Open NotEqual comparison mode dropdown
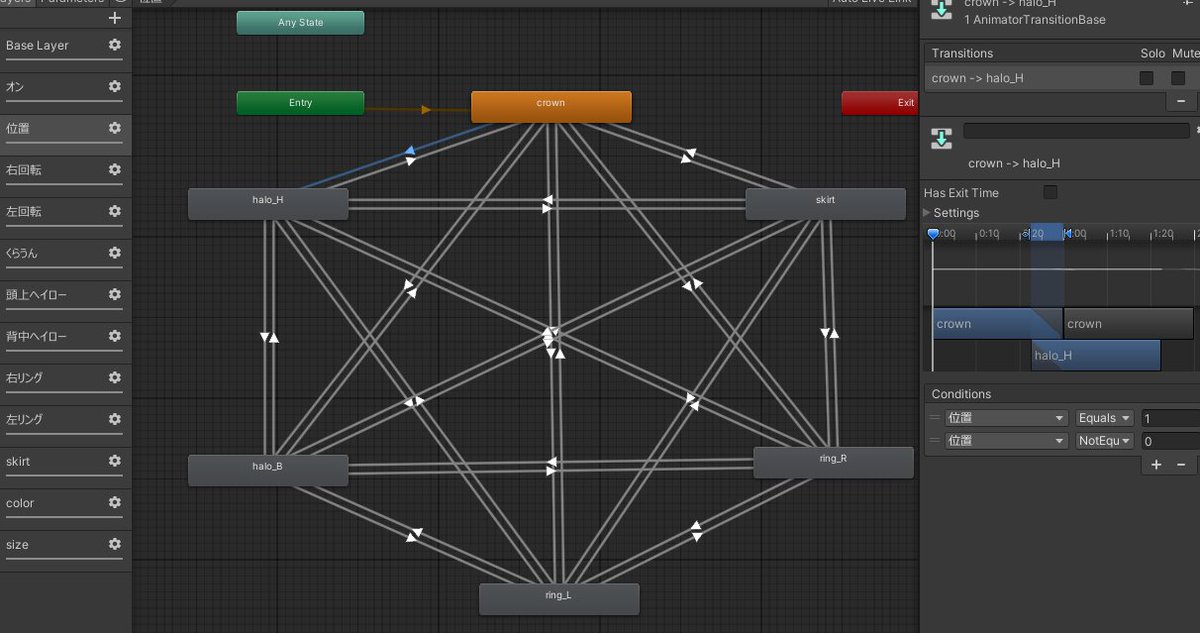The image size is (1200, 633). click(x=1105, y=440)
